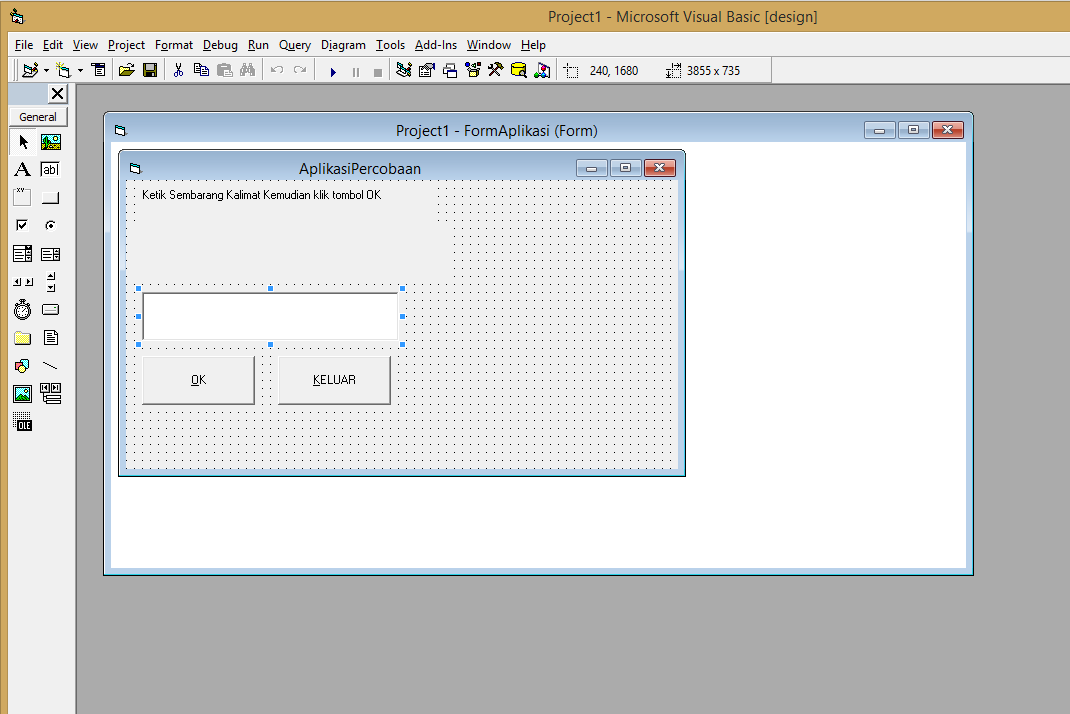Click the KELUAR button on the form
1070x714 pixels.
point(334,379)
